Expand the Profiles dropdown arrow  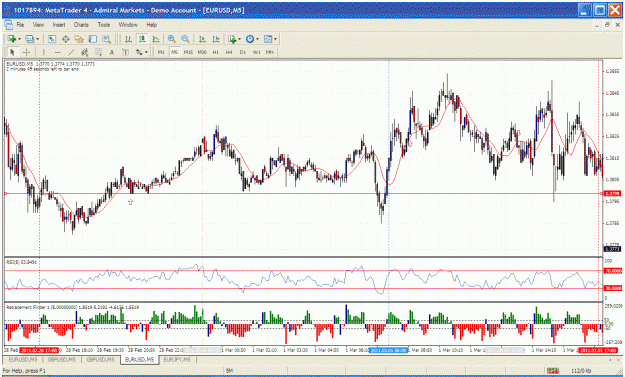click(x=37, y=39)
